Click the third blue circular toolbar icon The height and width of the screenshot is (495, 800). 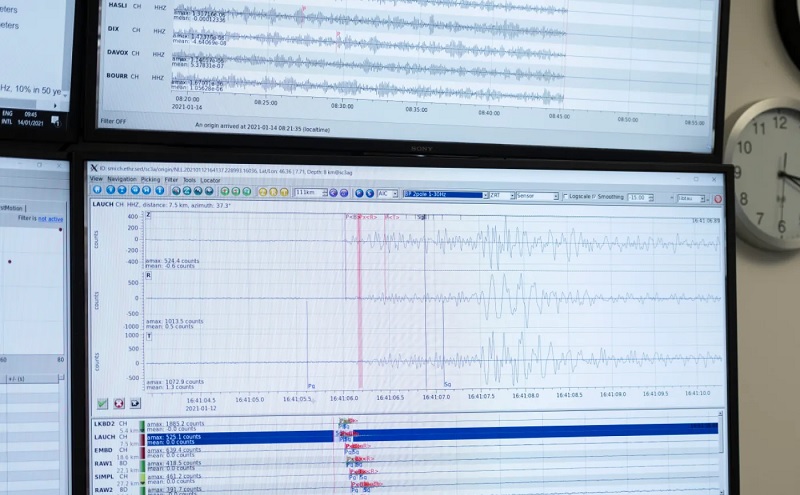click(122, 190)
